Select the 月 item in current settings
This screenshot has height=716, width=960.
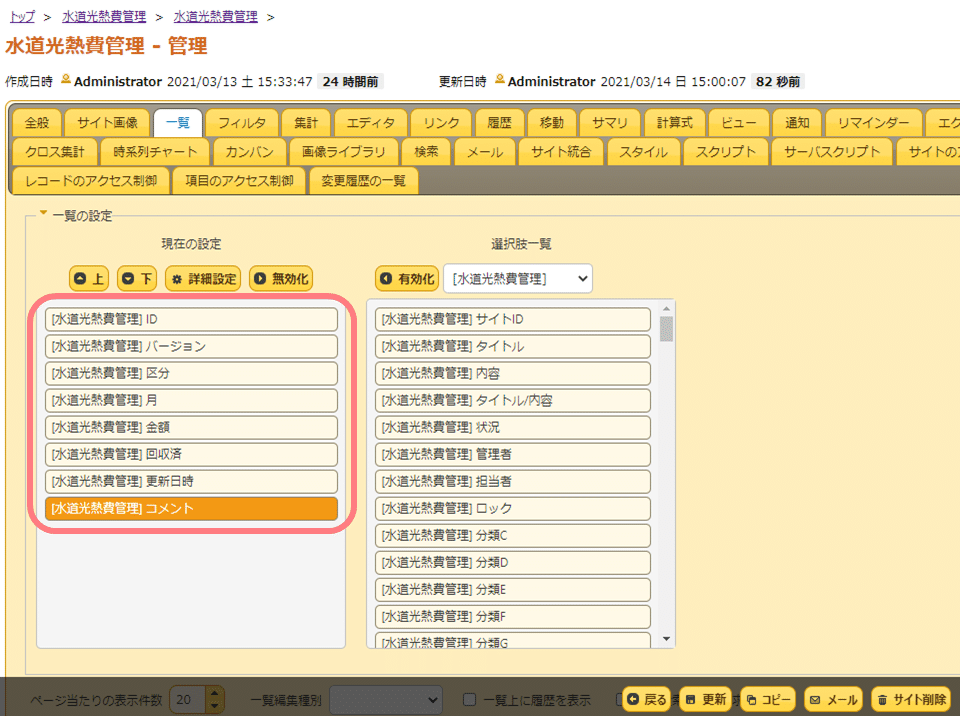pos(191,400)
